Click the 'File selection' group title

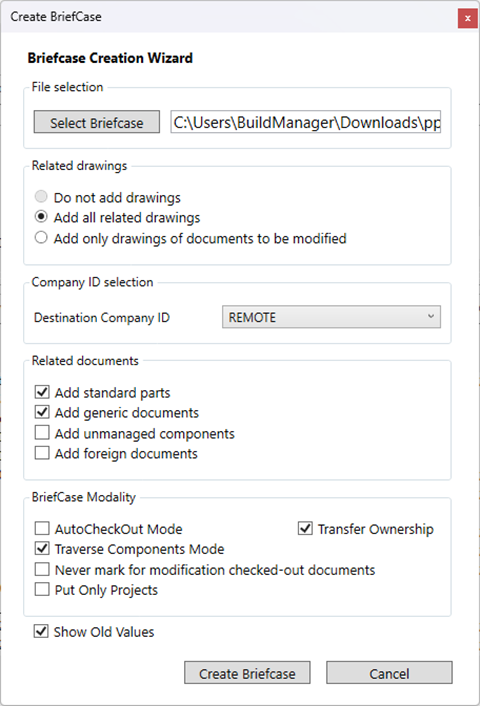68,87
